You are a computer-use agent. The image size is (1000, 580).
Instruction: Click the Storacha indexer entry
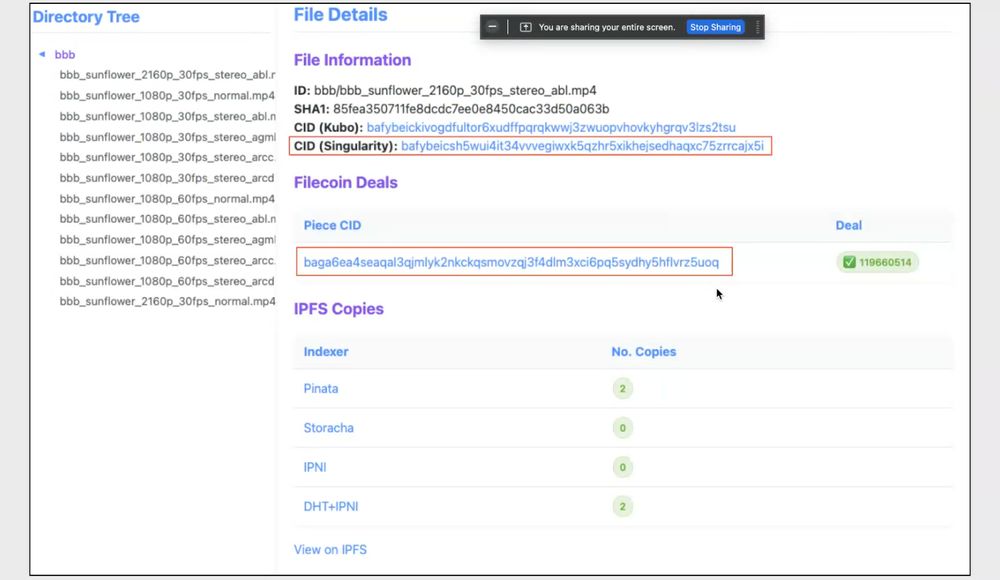tap(328, 428)
